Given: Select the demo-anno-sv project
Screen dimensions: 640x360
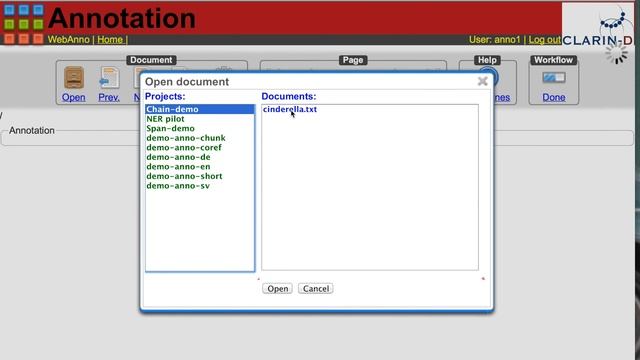Looking at the screenshot, I should click(200, 186).
